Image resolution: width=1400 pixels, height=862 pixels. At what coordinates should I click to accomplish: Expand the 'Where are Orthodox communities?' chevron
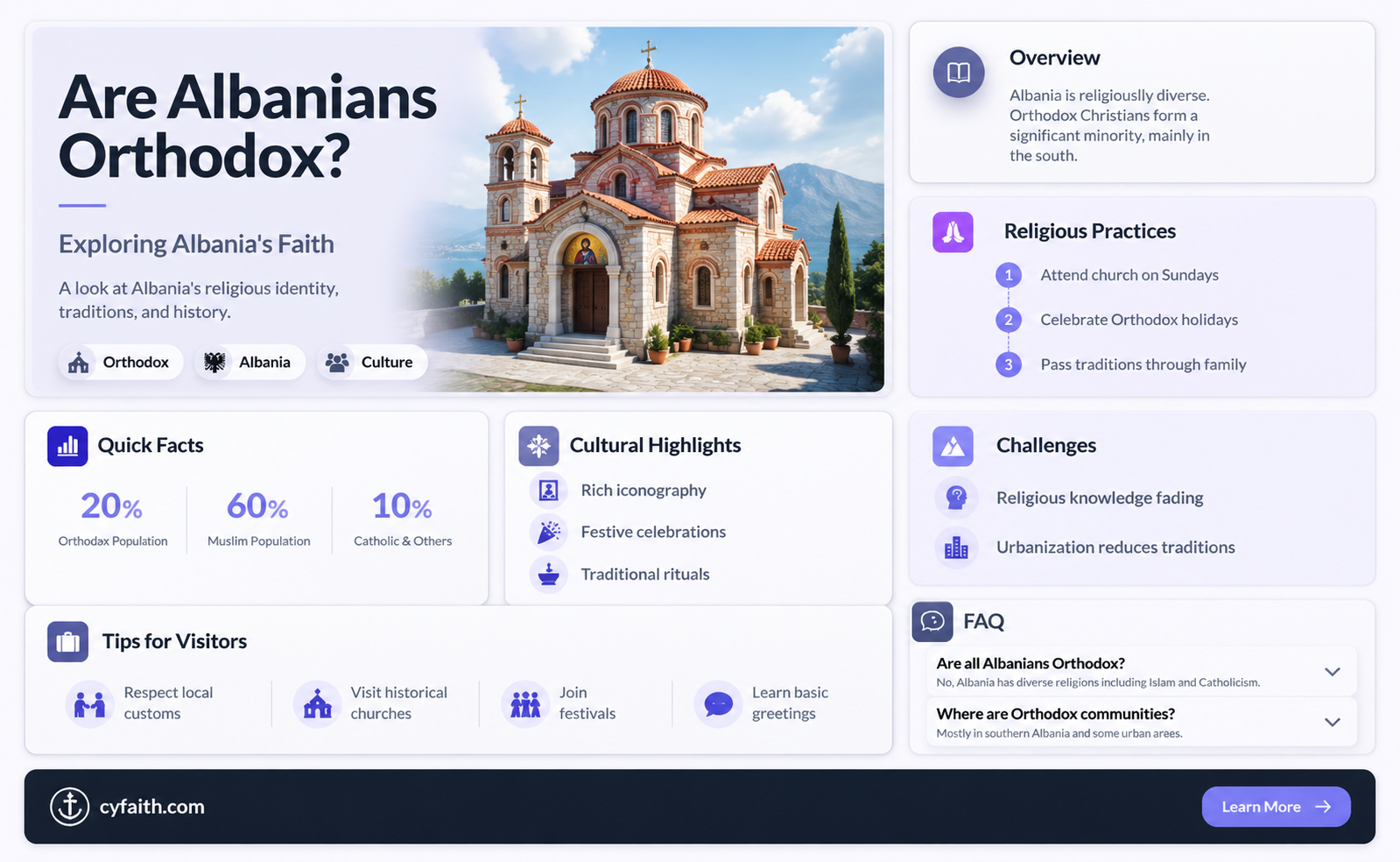coord(1332,723)
